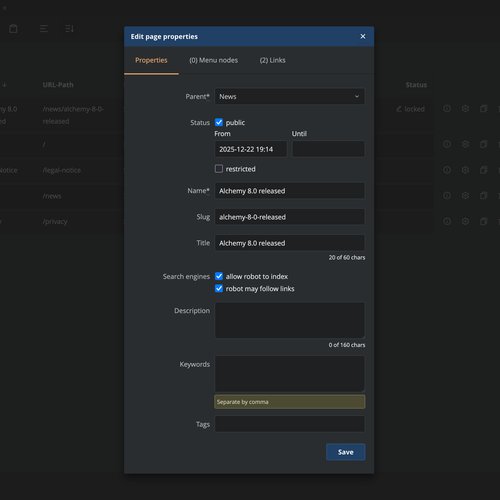Screen dimensions: 500x500
Task: Click the sort order icon in the toolbar
Action: (x=69, y=29)
